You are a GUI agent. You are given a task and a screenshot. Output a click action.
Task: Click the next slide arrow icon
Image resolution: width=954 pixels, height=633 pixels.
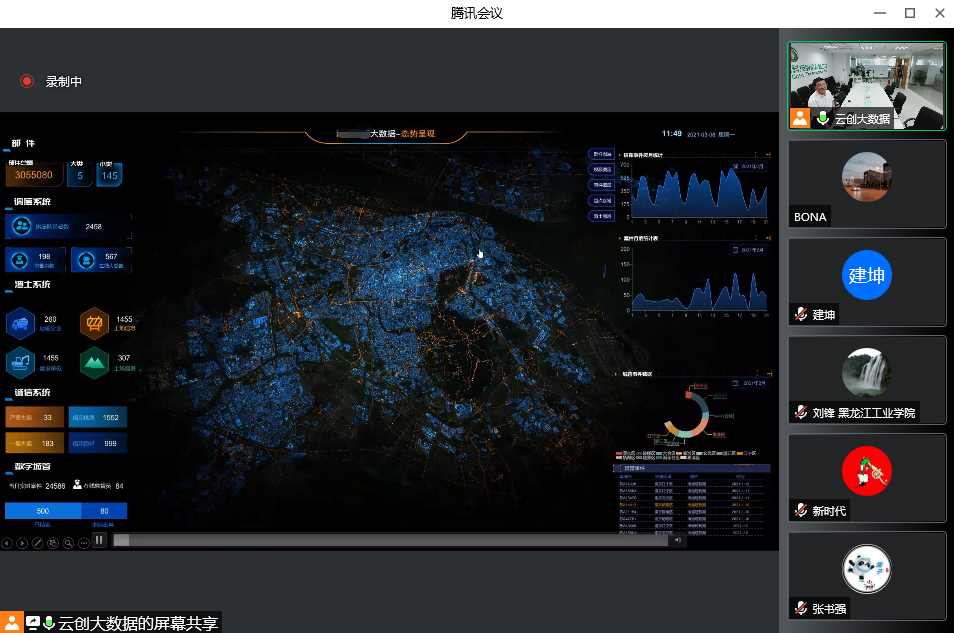click(x=22, y=543)
